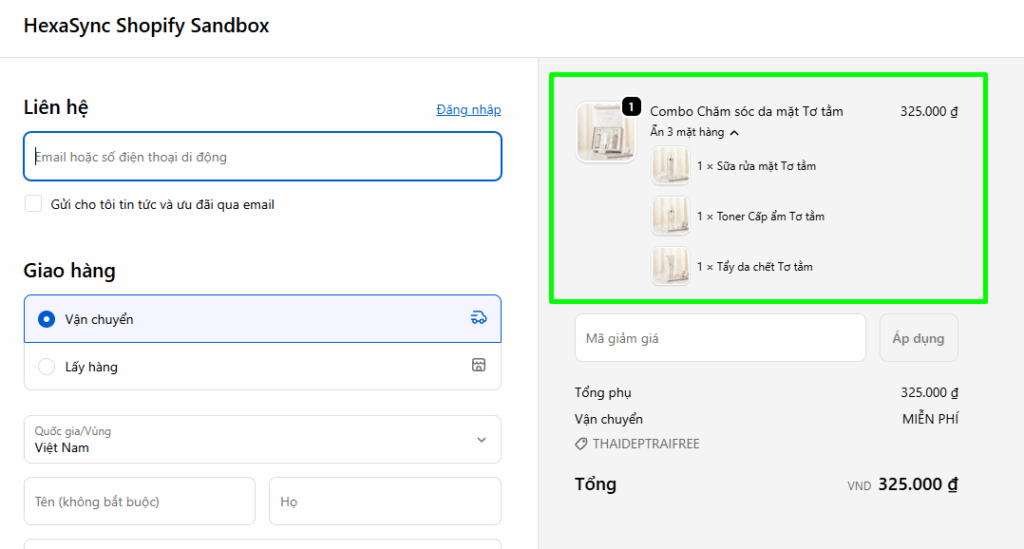Collapse the Ẩn 3 mặt hàng item list
The height and width of the screenshot is (549, 1024).
[x=694, y=132]
